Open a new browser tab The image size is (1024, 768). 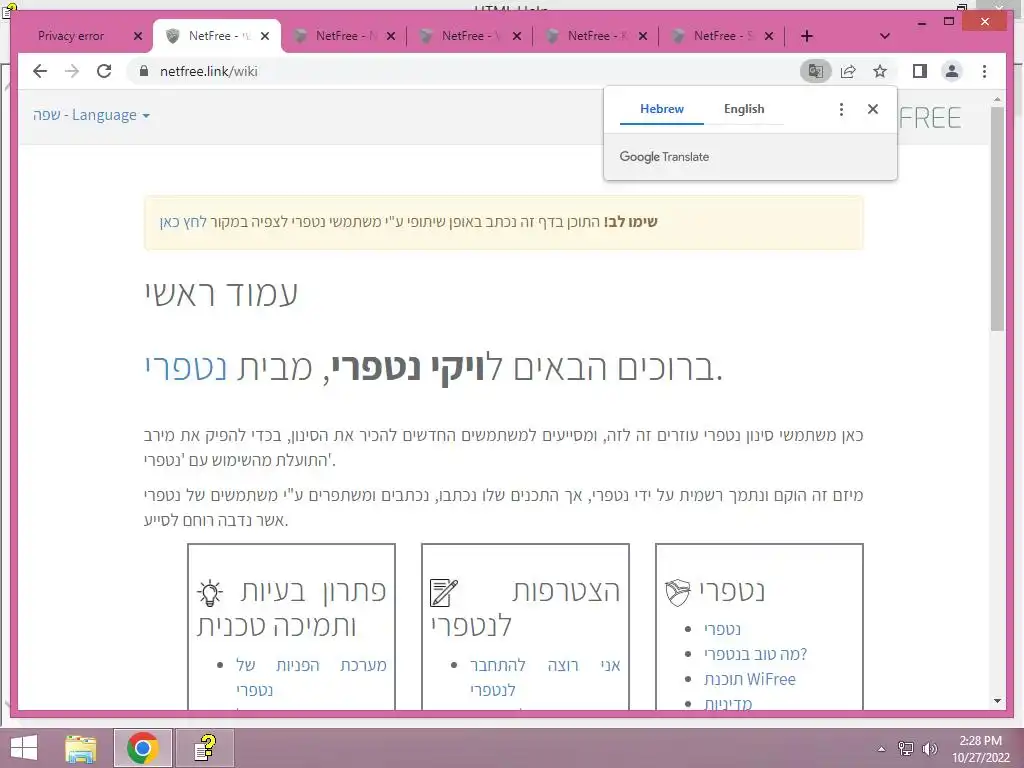click(807, 36)
